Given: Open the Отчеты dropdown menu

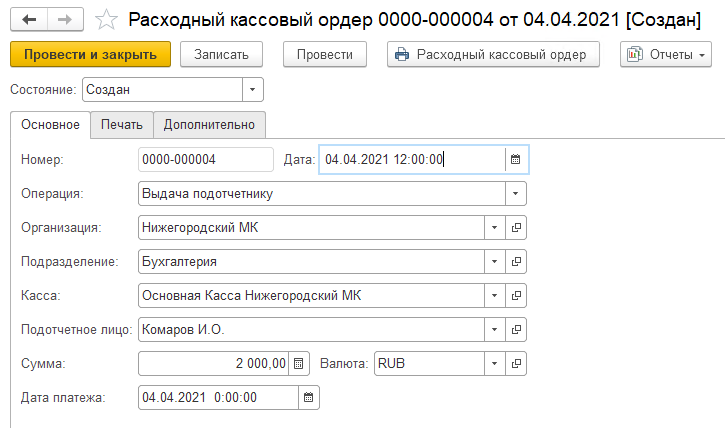Looking at the screenshot, I should (x=665, y=54).
